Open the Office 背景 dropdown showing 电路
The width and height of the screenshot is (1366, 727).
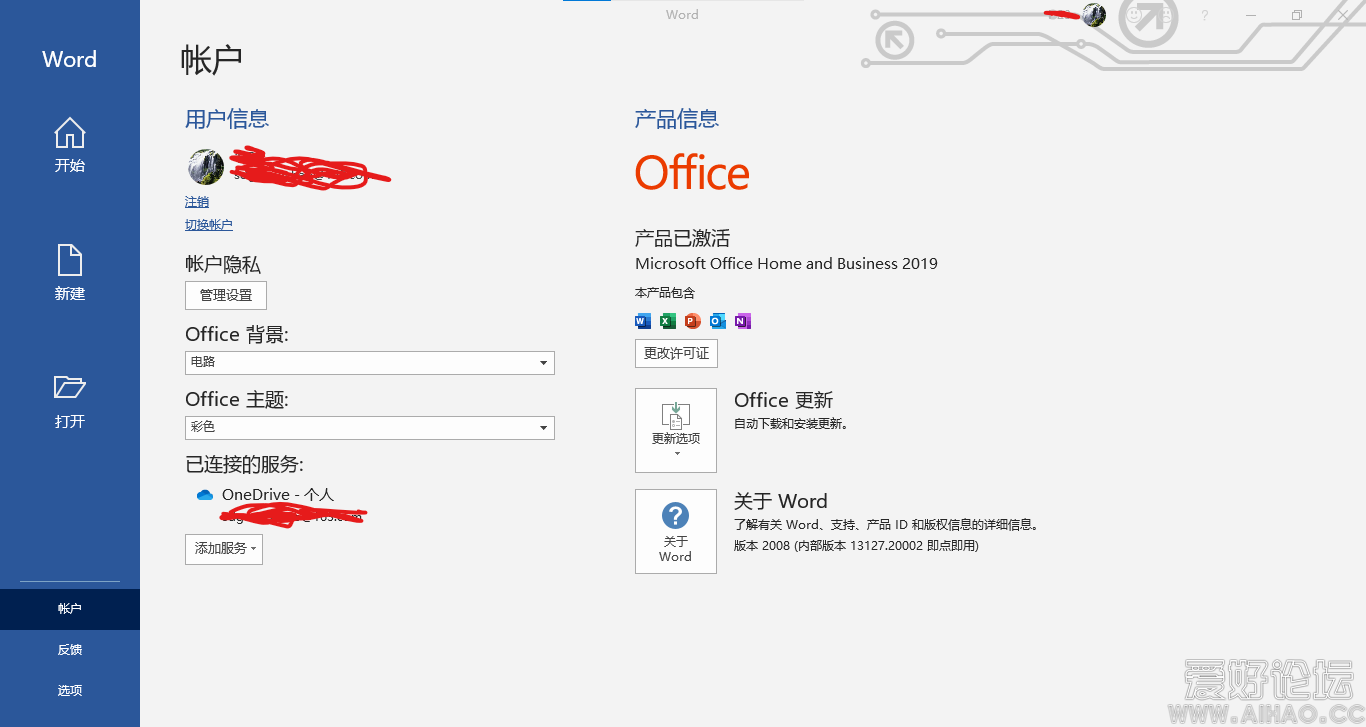coord(368,362)
